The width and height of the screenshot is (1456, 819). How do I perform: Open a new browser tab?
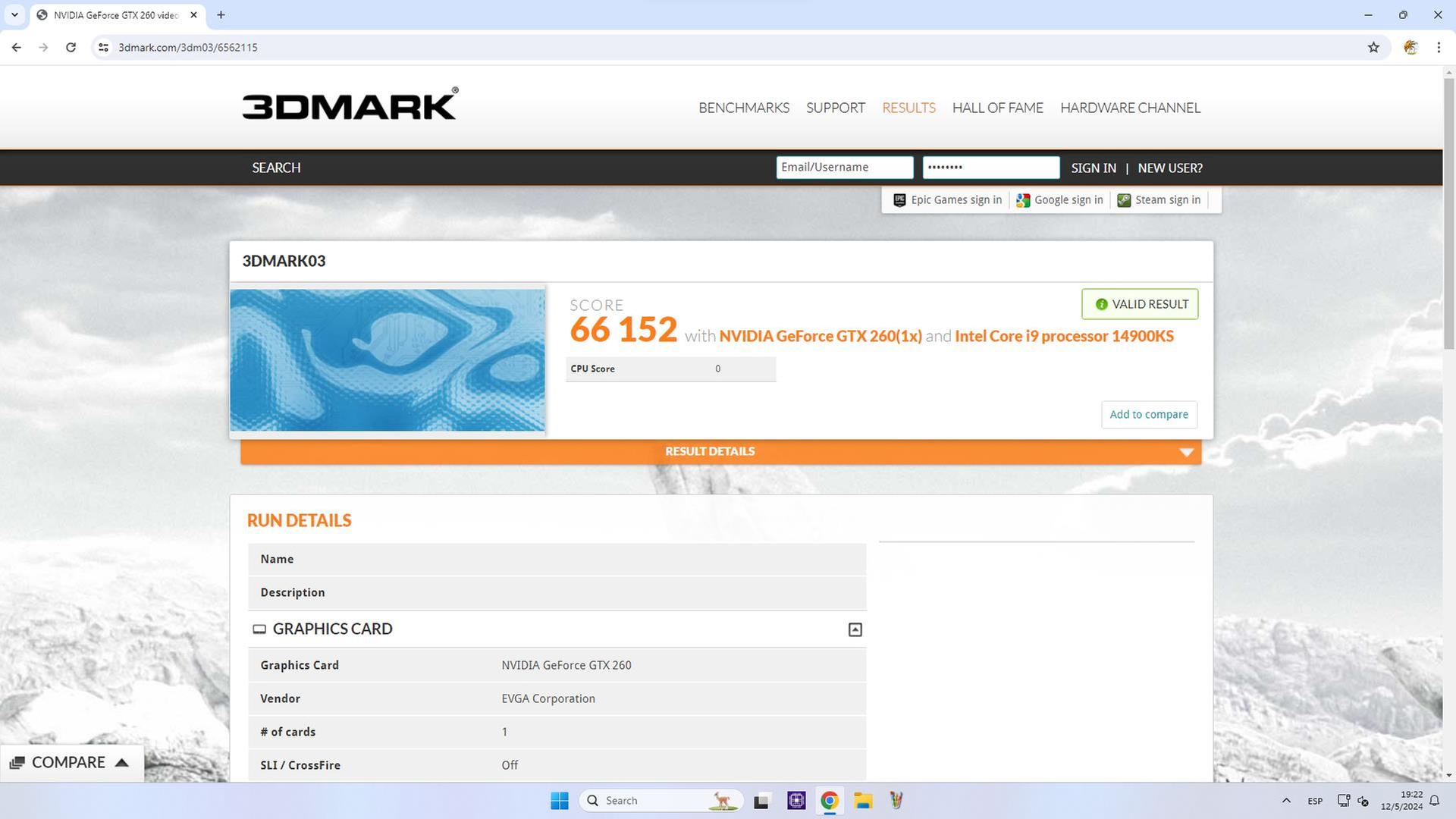click(221, 14)
